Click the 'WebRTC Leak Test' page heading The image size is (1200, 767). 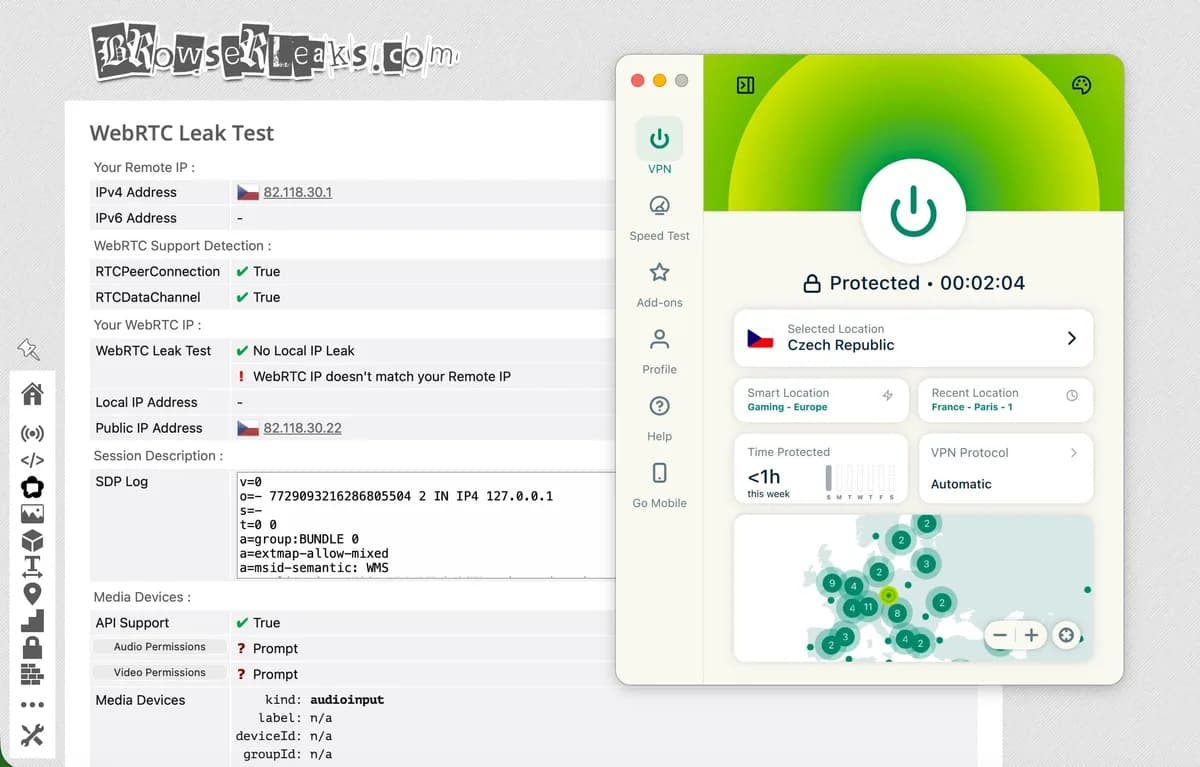click(x=181, y=133)
